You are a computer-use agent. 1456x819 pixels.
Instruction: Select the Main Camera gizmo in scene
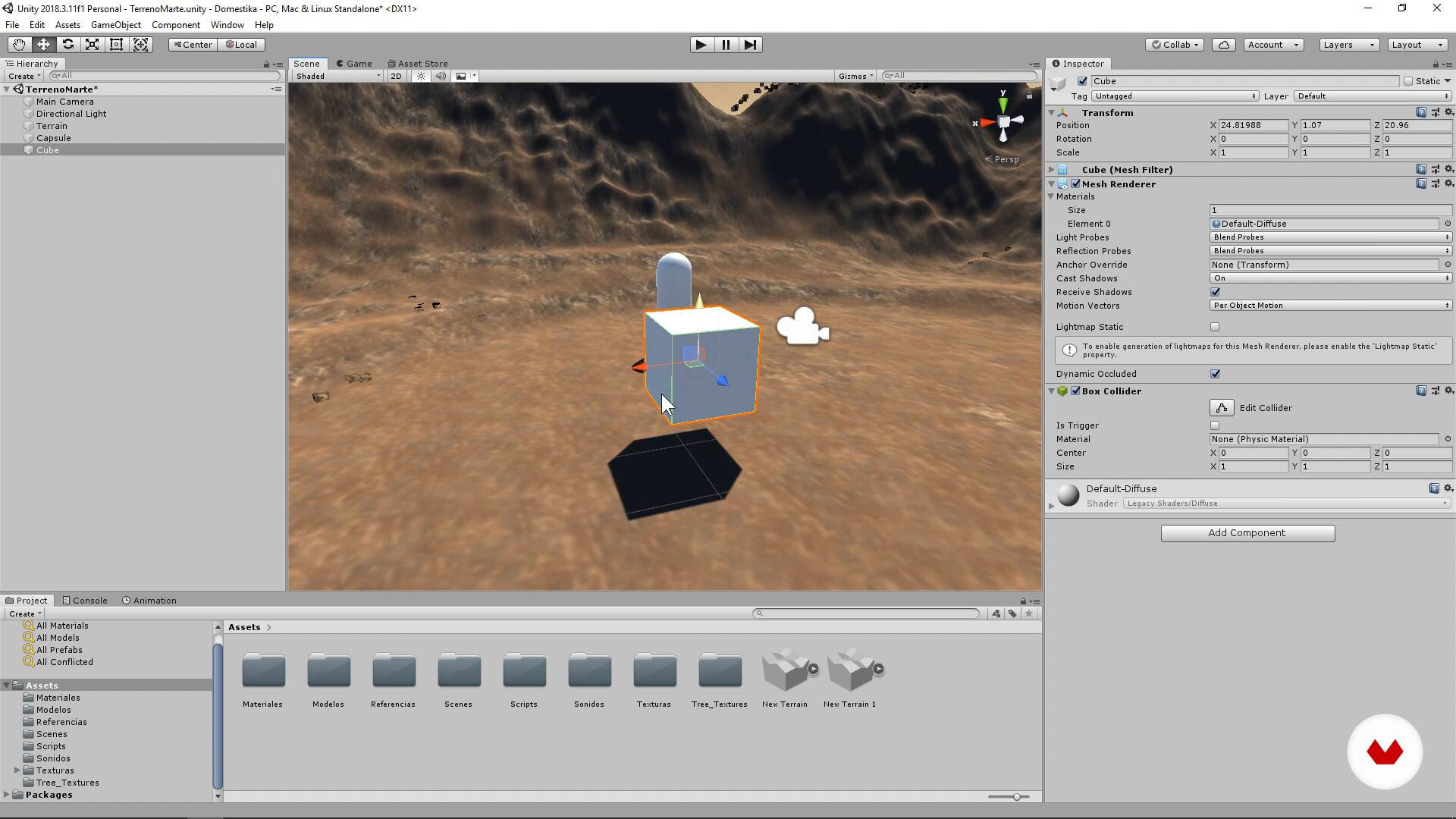click(x=802, y=327)
